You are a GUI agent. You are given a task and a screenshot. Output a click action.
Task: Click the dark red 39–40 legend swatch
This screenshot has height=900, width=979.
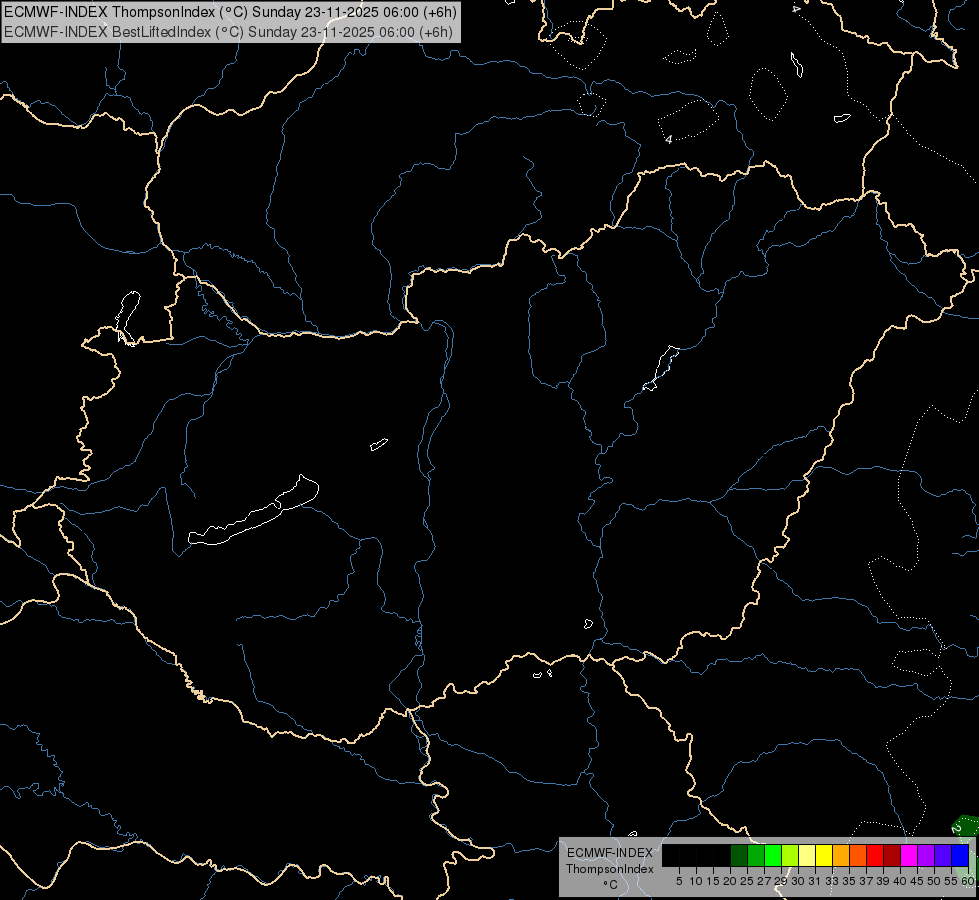tap(892, 855)
